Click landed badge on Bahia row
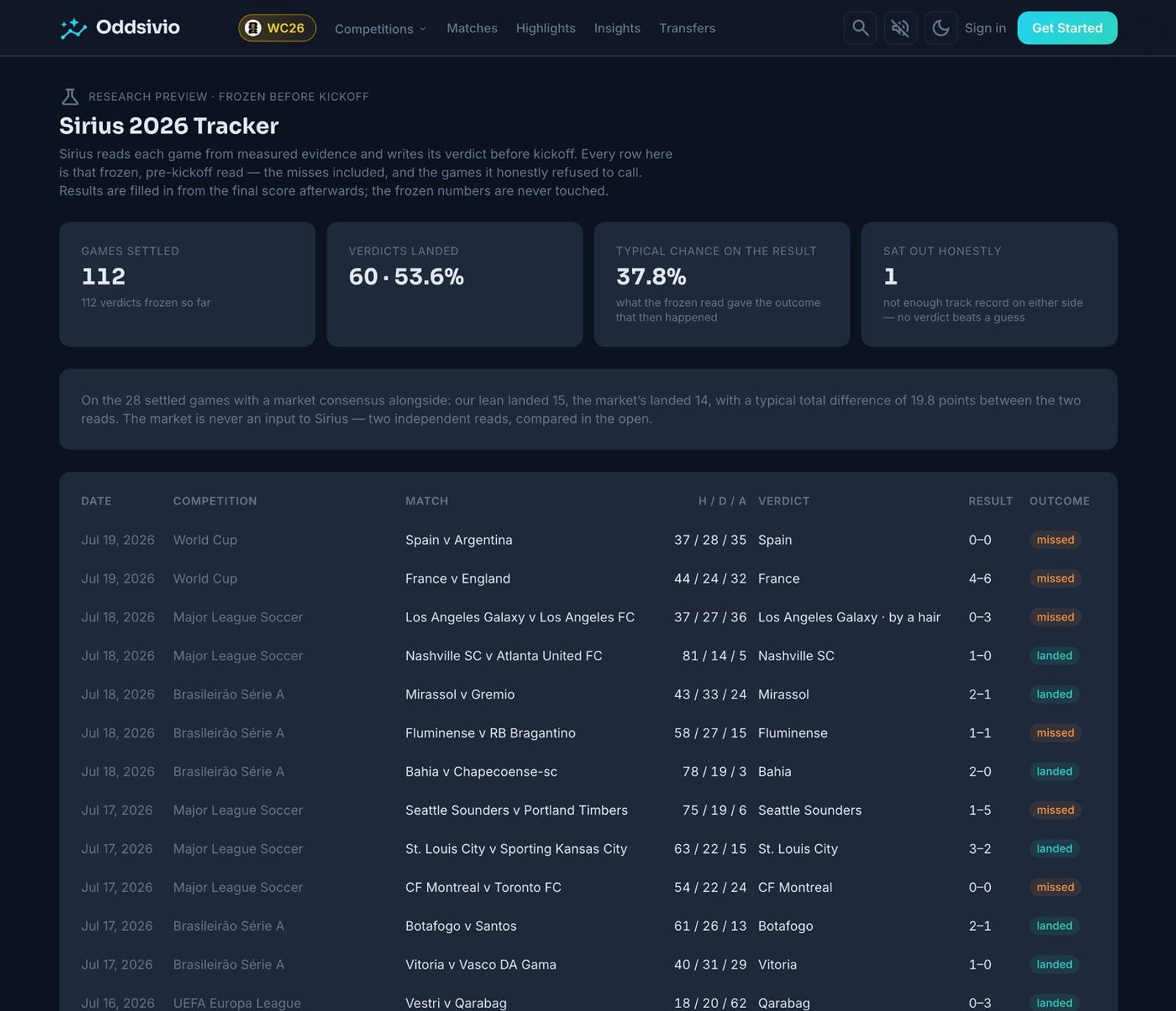Image resolution: width=1176 pixels, height=1011 pixels. [x=1054, y=771]
